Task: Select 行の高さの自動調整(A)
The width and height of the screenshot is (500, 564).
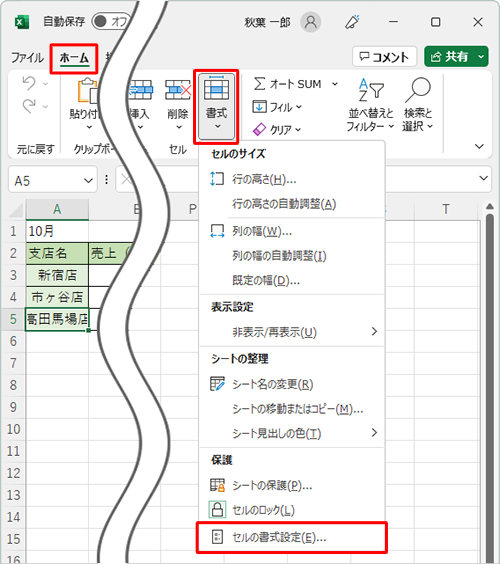Action: pyautogui.click(x=292, y=204)
